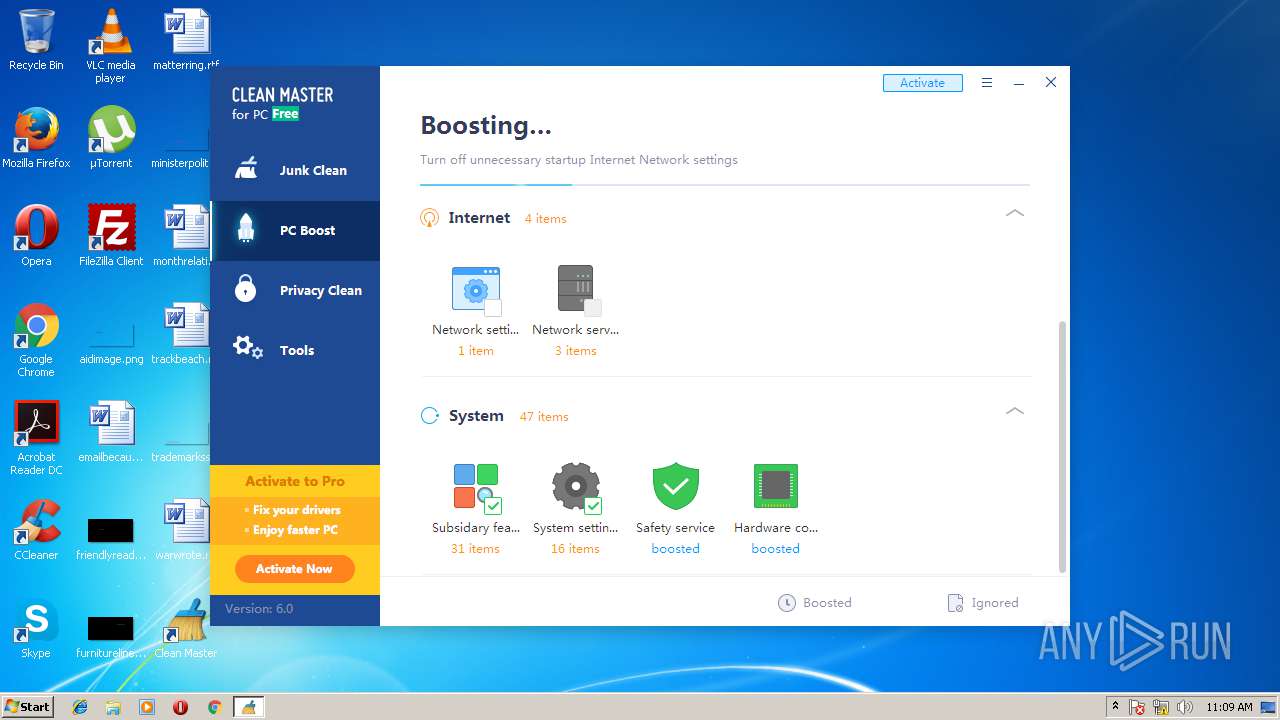Launch VLC media player shortcut
Image resolution: width=1280 pixels, height=720 pixels.
click(110, 45)
